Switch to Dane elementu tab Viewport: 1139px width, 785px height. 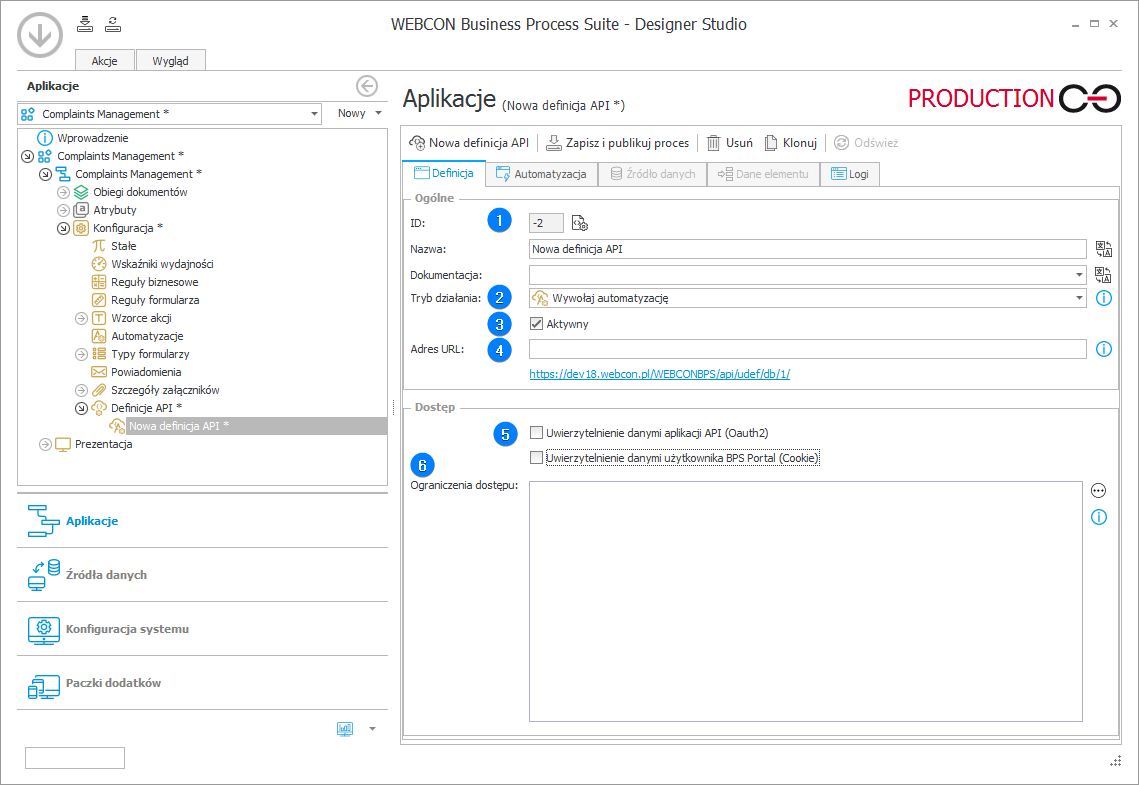(763, 174)
